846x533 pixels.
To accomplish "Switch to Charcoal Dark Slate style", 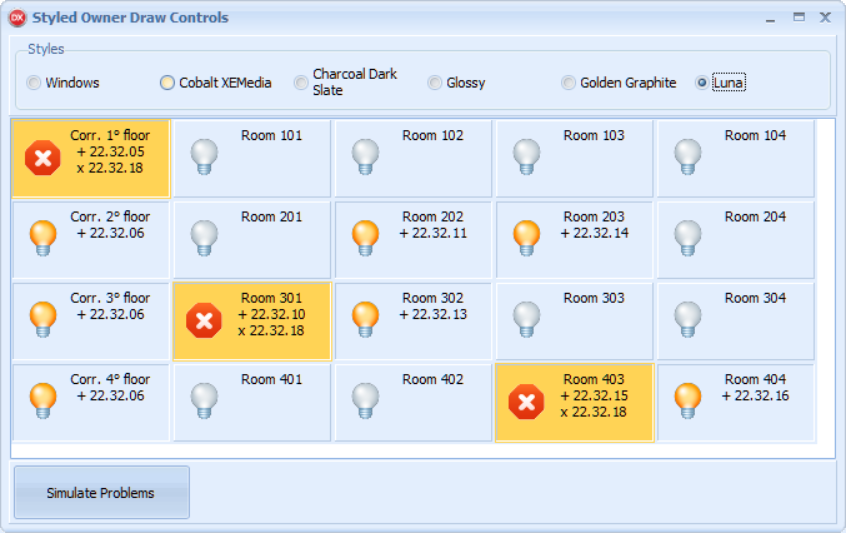I will click(301, 83).
